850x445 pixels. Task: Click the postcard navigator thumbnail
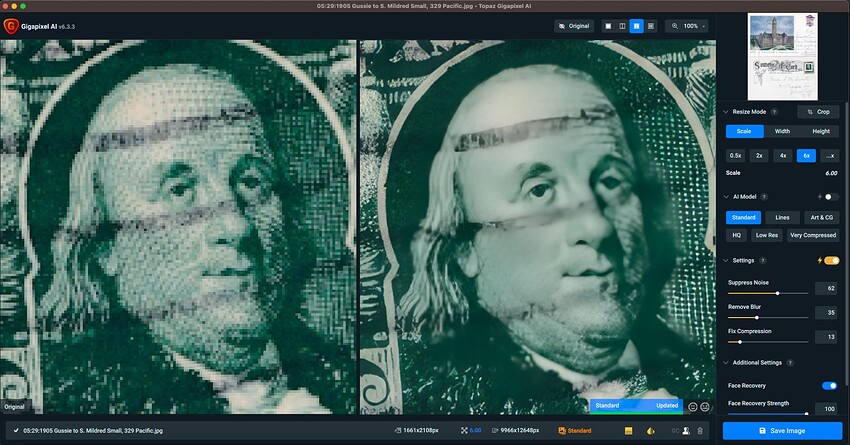(782, 56)
